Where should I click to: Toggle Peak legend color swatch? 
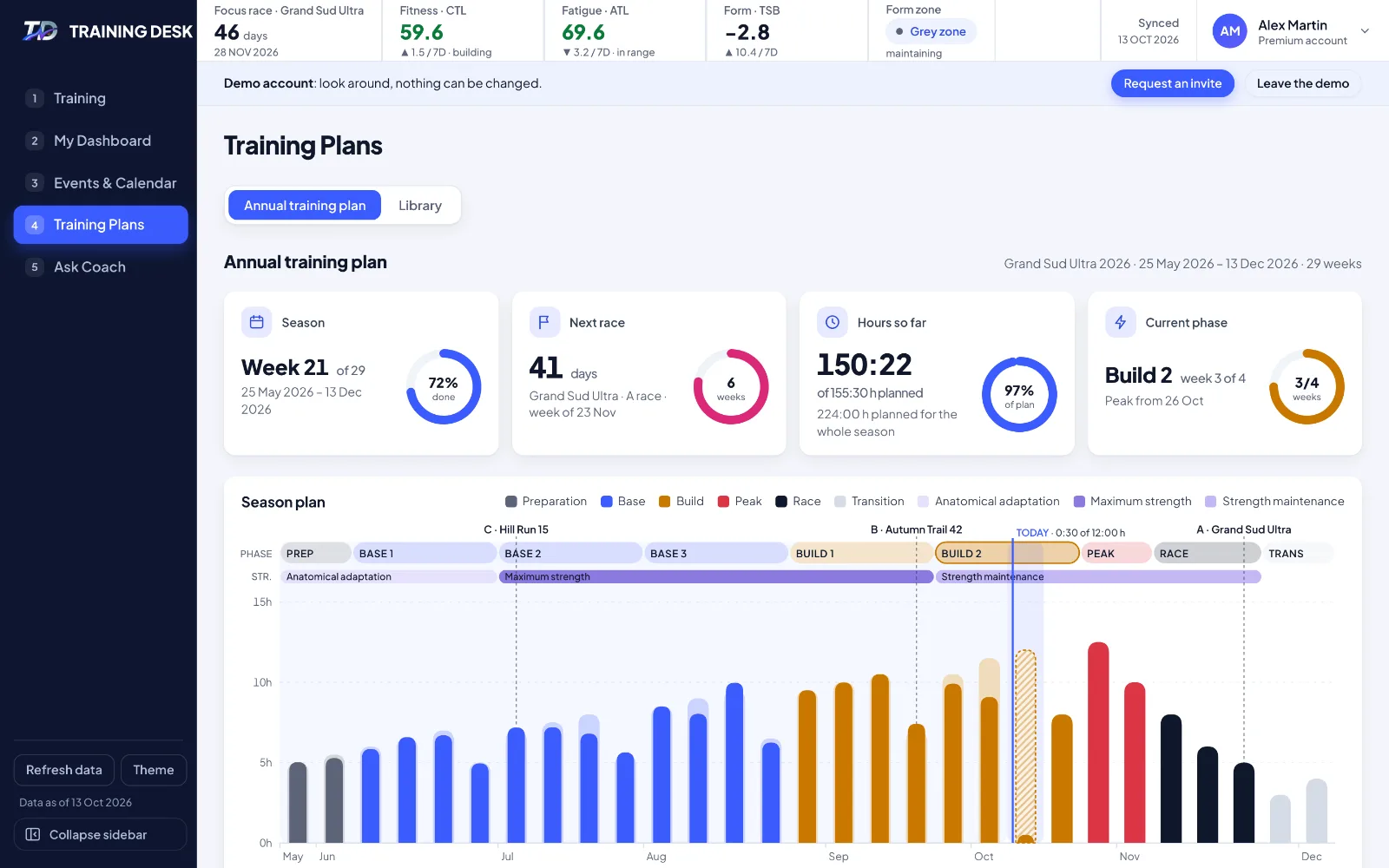[724, 502]
